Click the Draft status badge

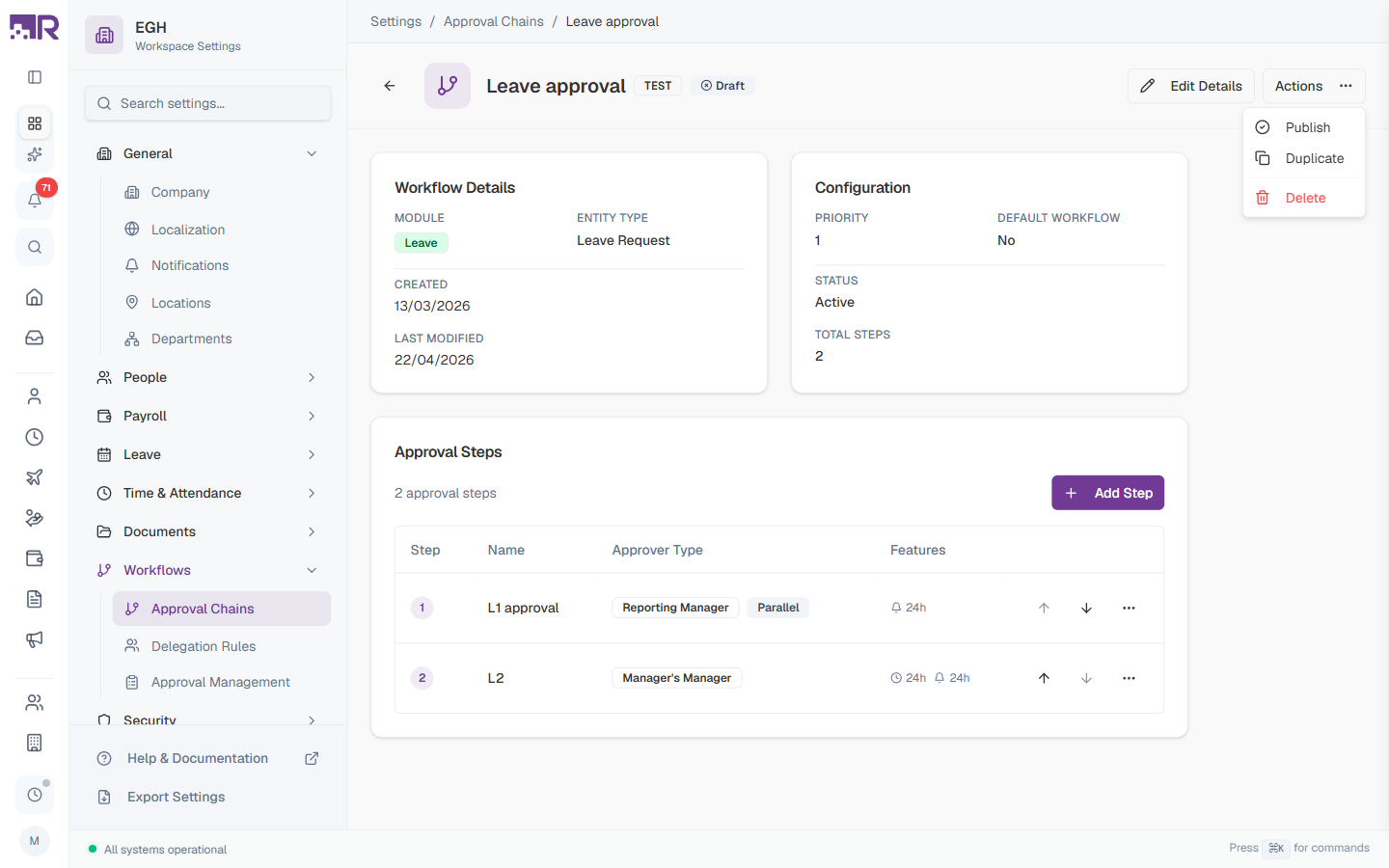[722, 86]
